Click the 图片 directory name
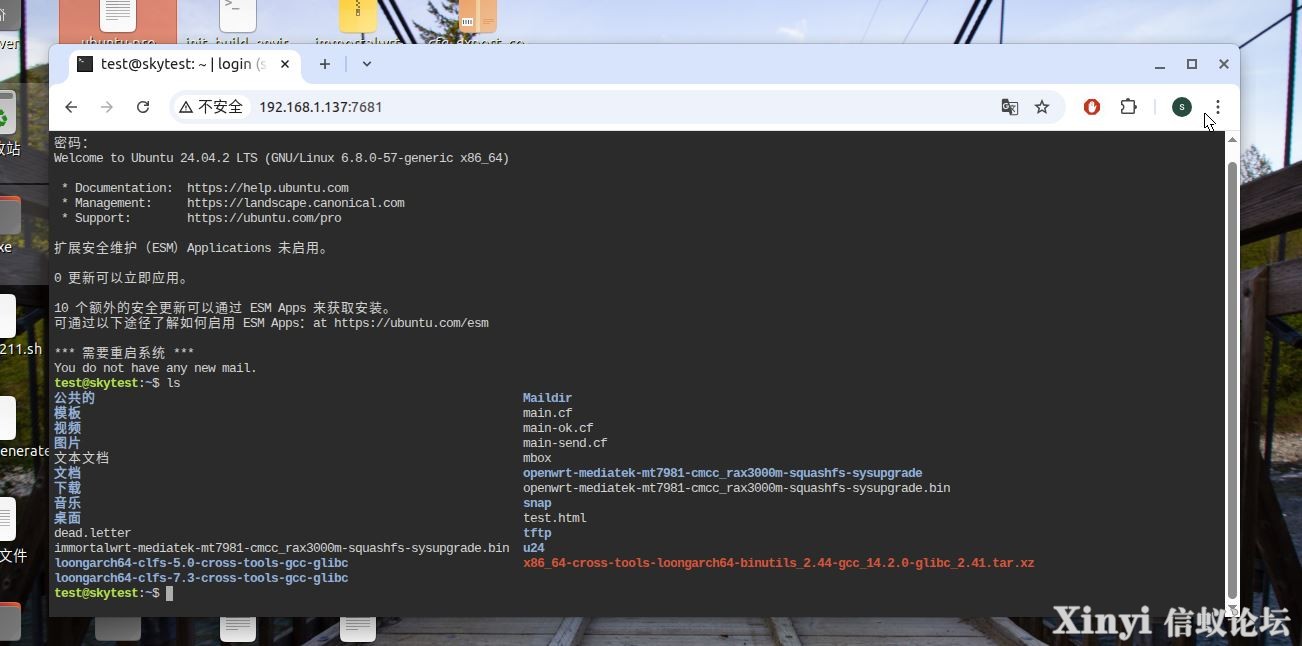The height and width of the screenshot is (646, 1302). coord(67,443)
